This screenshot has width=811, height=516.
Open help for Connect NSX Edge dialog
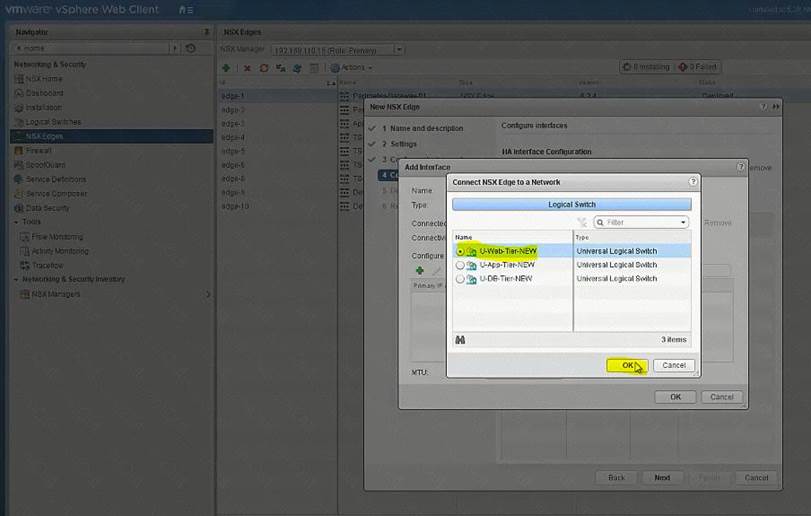pos(692,182)
